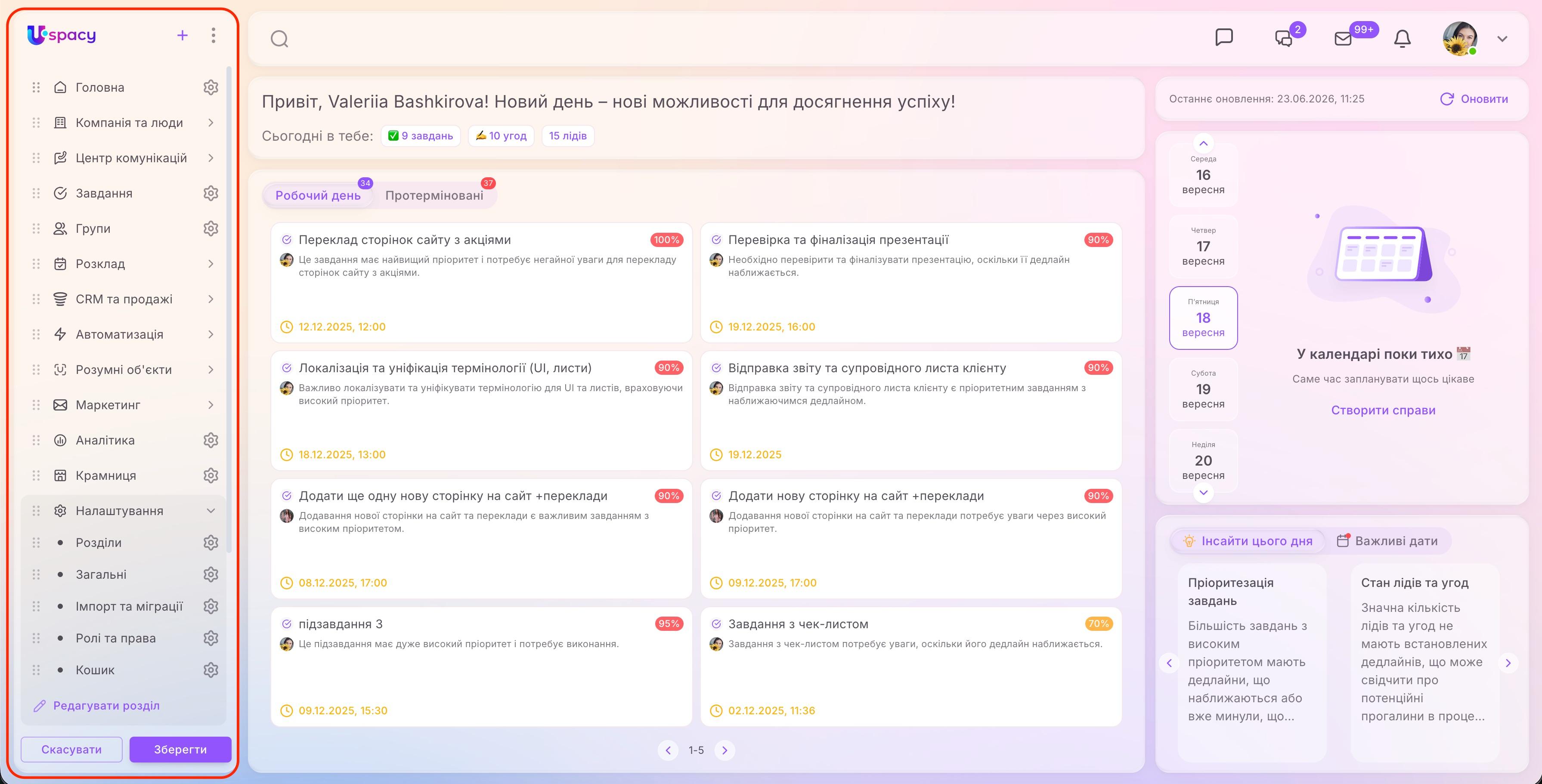Screen dimensions: 1542x784
Task: Click the search magnifier icon
Action: pyautogui.click(x=279, y=39)
